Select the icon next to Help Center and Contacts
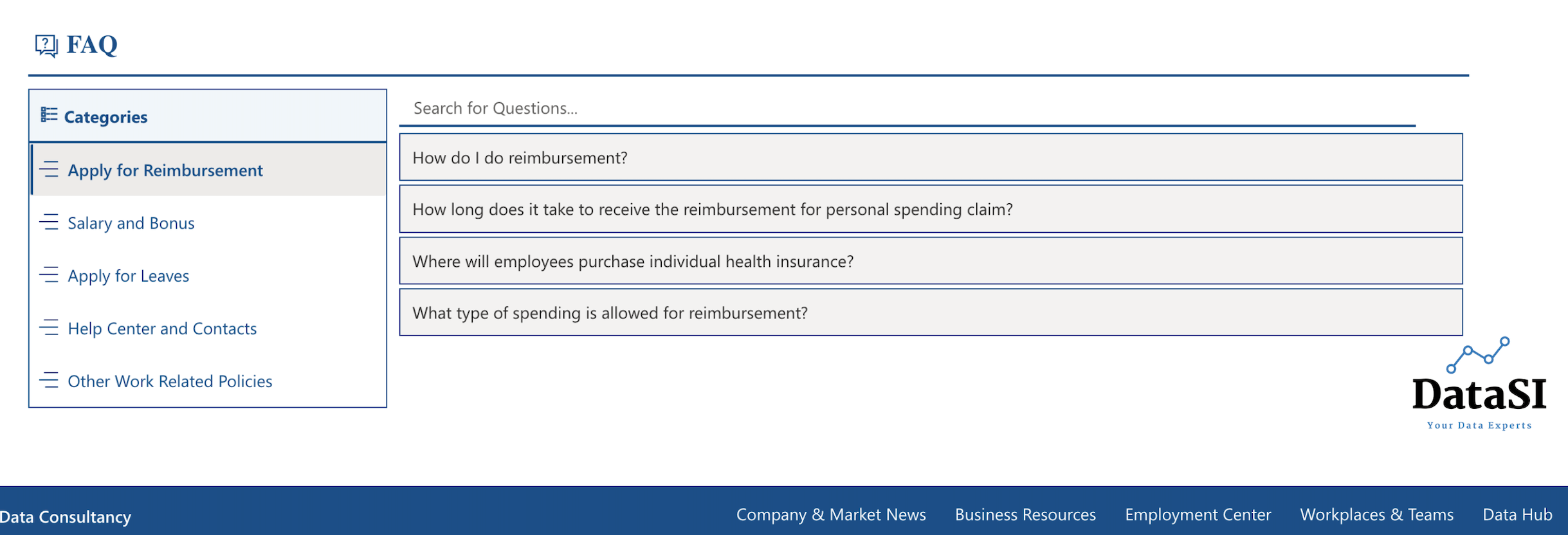The height and width of the screenshot is (535, 1568). tap(51, 328)
